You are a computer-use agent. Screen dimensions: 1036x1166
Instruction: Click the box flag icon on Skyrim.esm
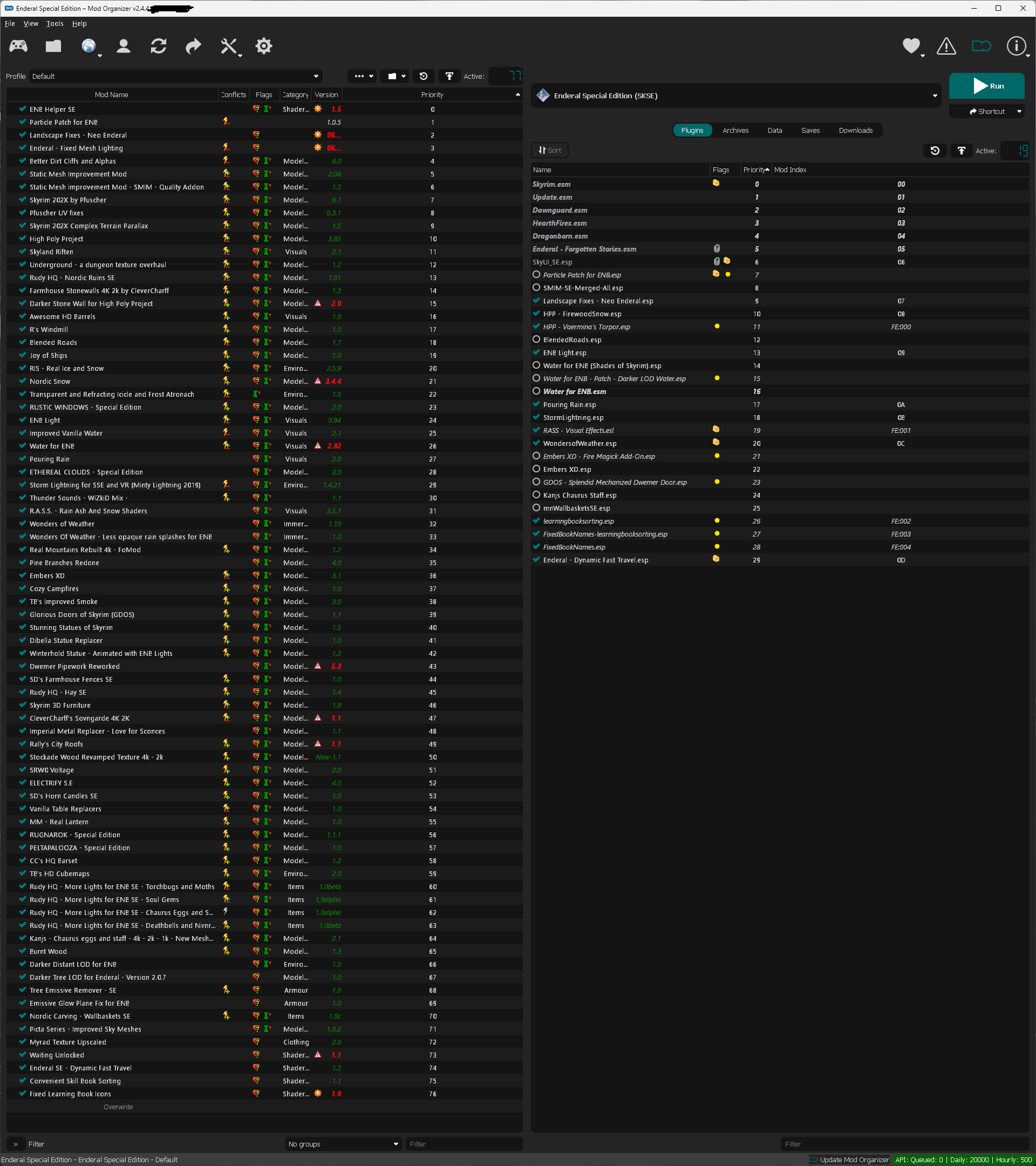716,184
